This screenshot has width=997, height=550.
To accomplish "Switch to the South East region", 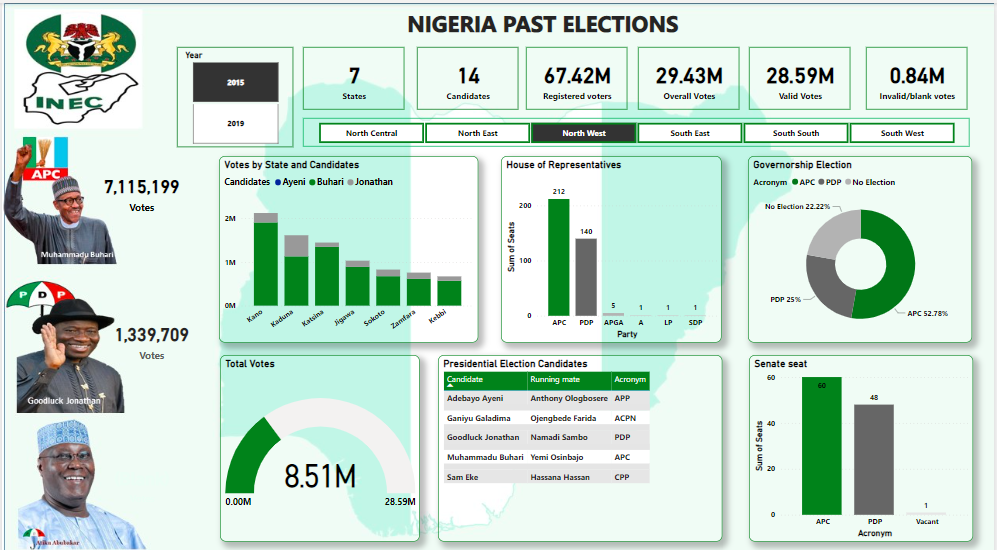I will (689, 133).
